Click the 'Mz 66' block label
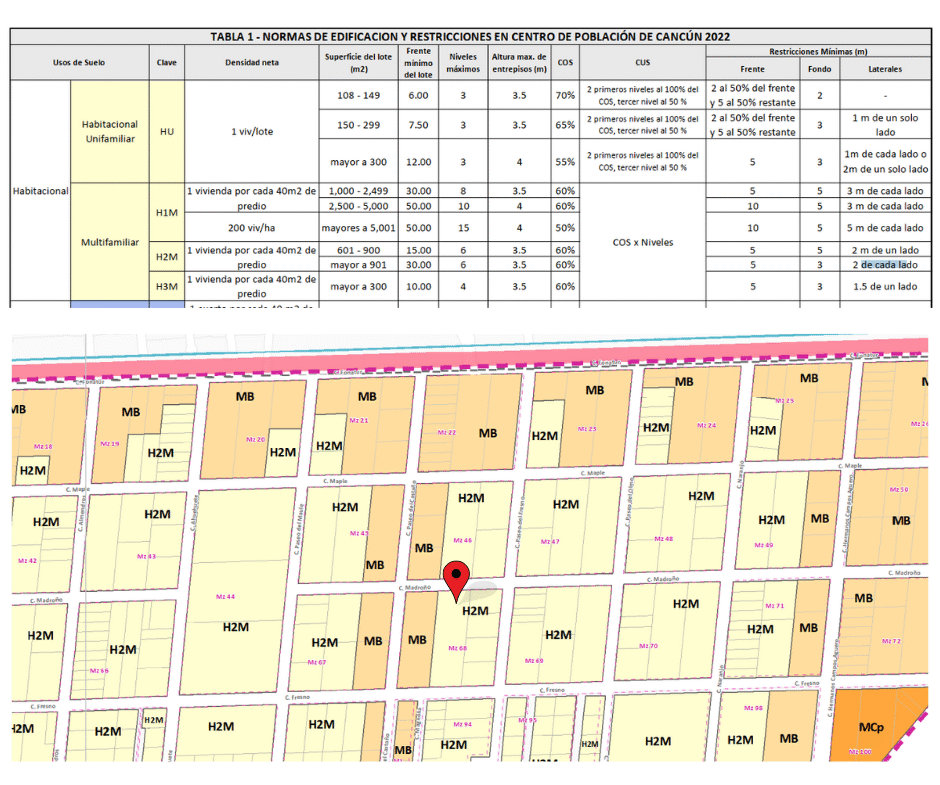Viewport: 940px width, 785px height. pos(100,670)
